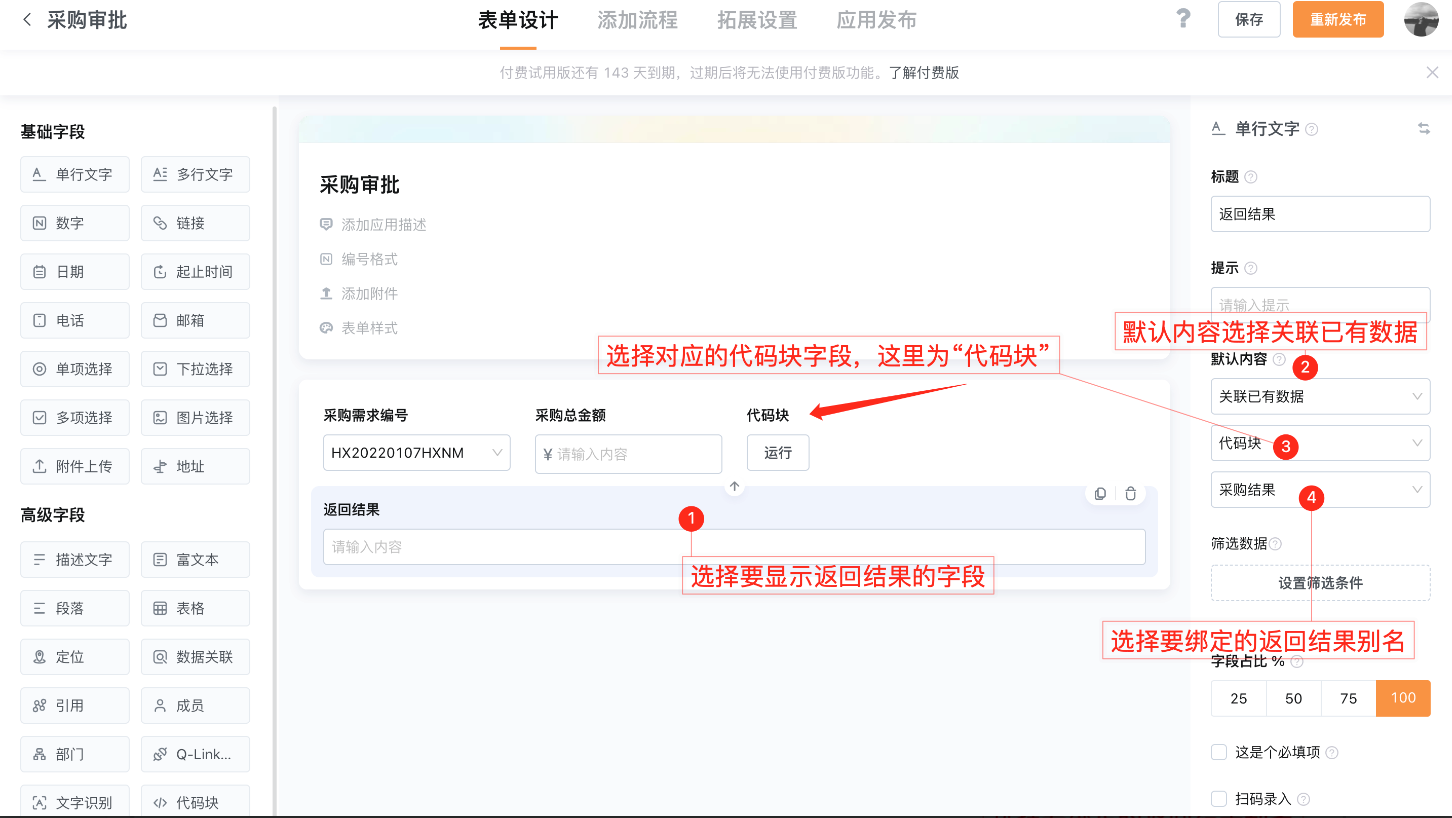This screenshot has height=818, width=1452.
Task: Click the 采购总金额 input field
Action: coord(628,454)
